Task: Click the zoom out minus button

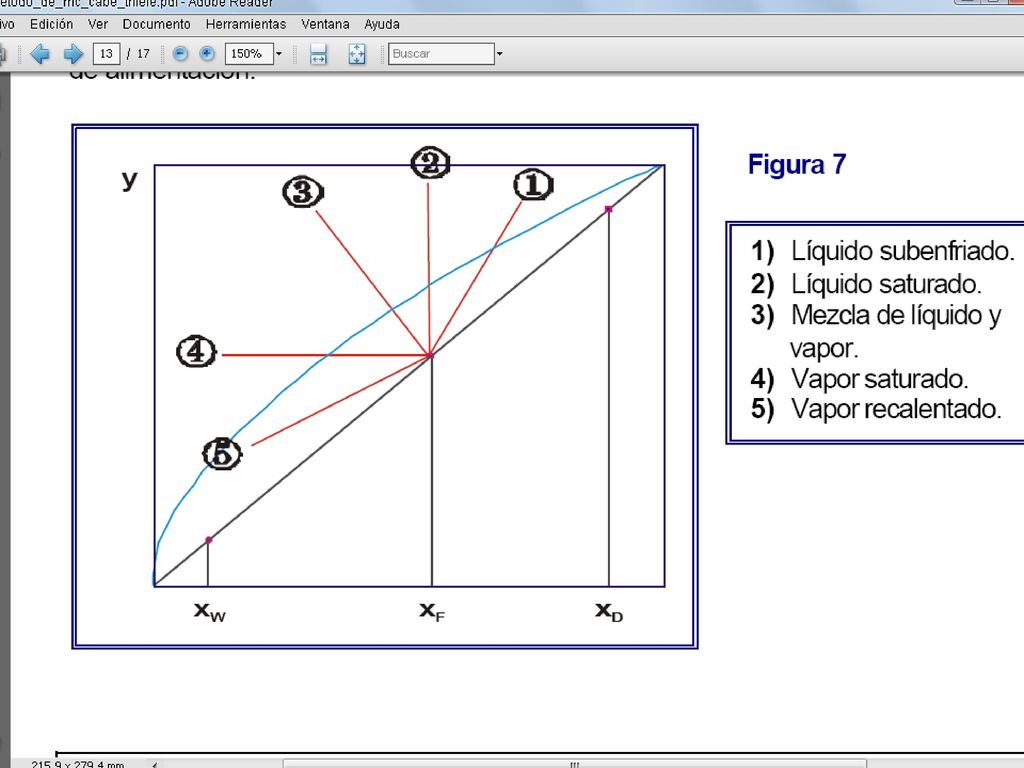Action: 180,54
